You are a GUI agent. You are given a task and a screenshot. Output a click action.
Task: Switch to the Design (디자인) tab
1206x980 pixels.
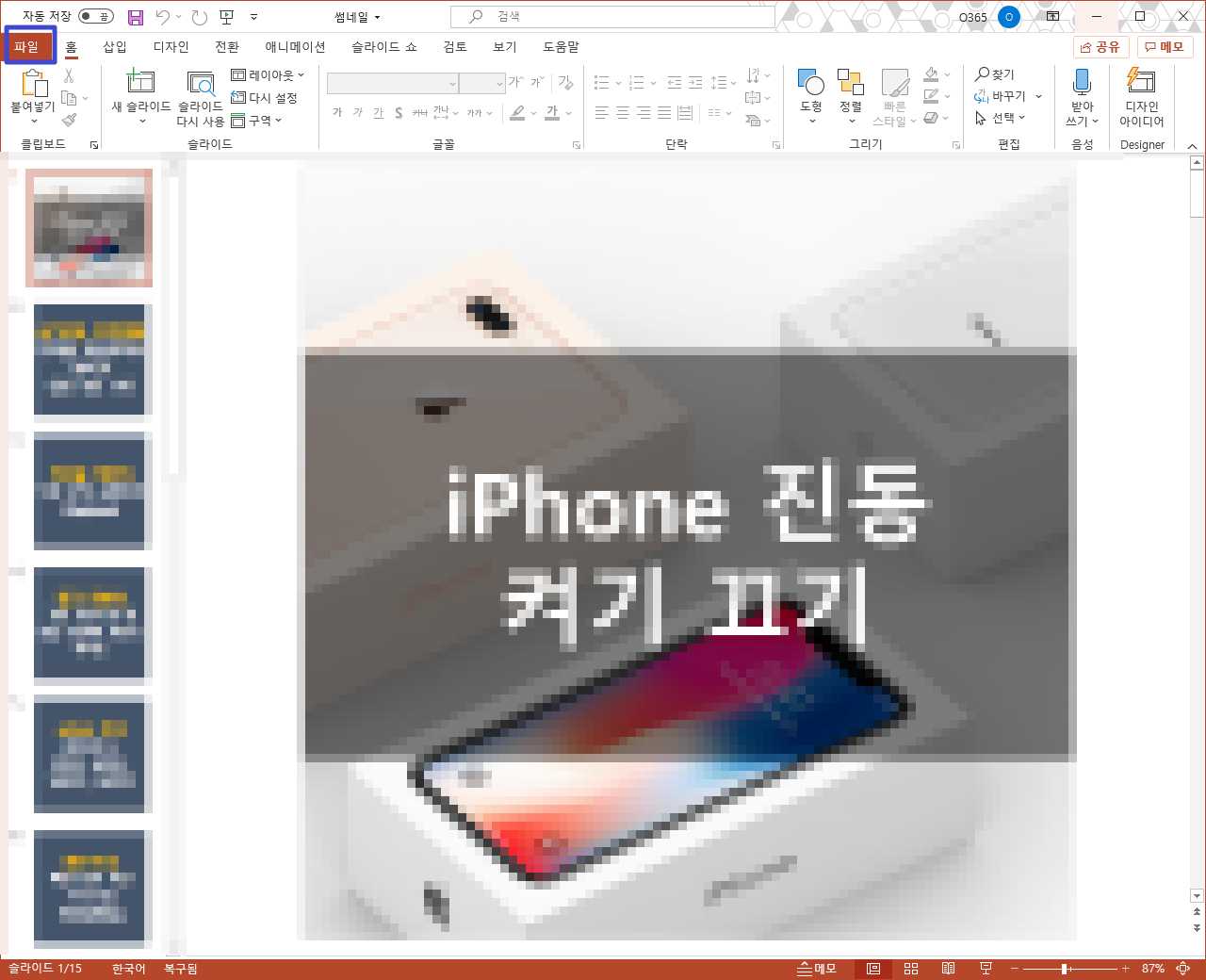coord(171,46)
